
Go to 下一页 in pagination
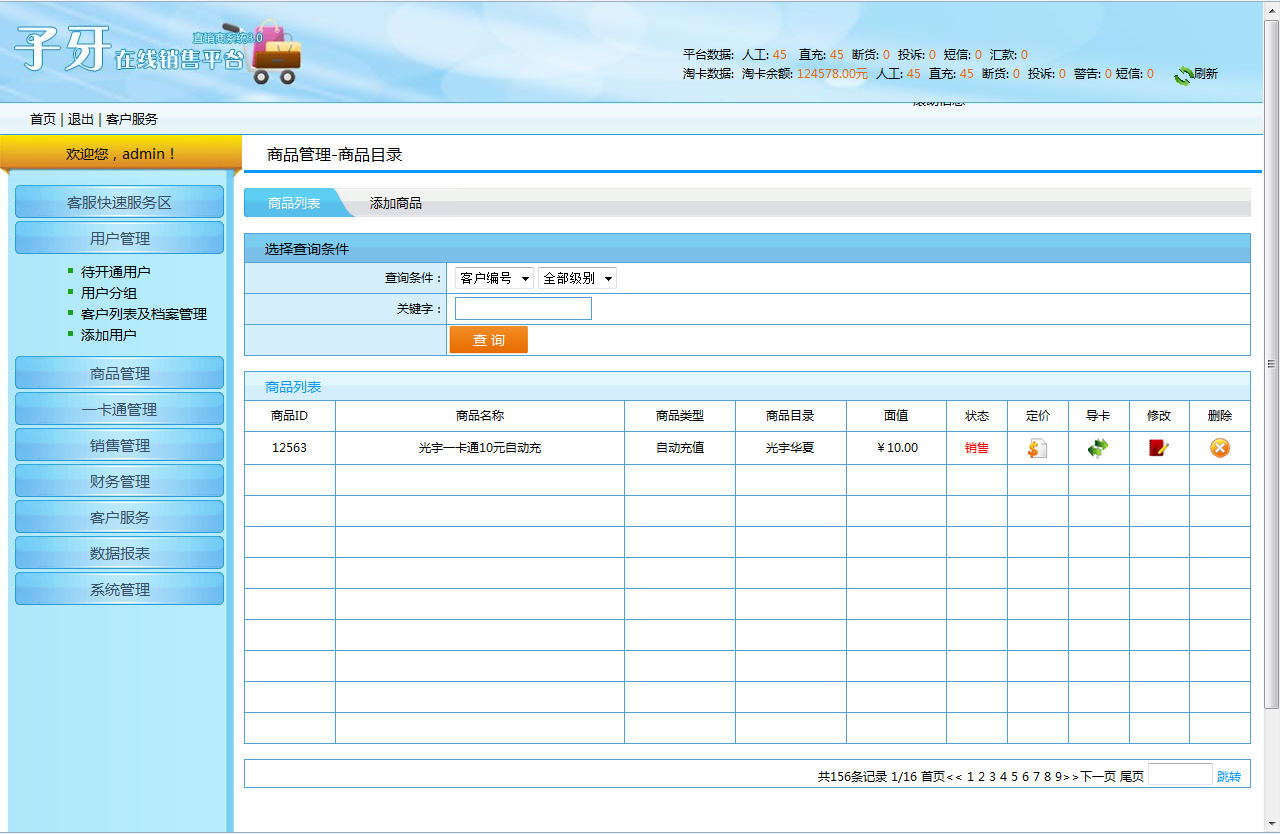[1098, 776]
